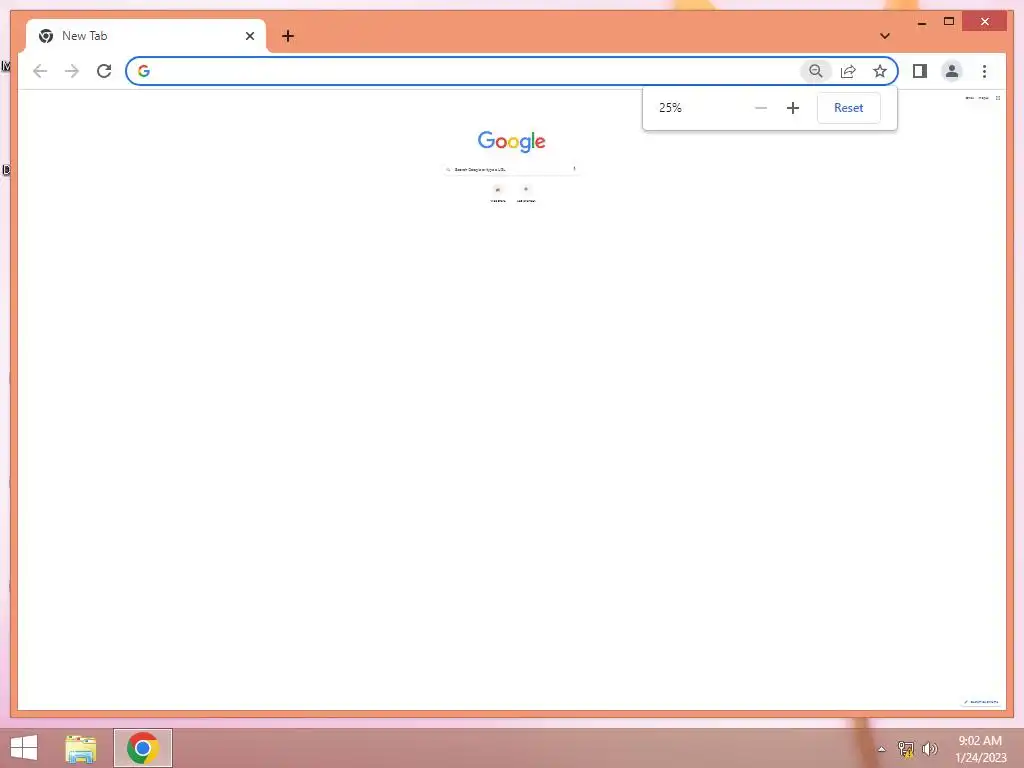1024x768 pixels.
Task: Open the profile avatar menu
Action: click(x=952, y=71)
